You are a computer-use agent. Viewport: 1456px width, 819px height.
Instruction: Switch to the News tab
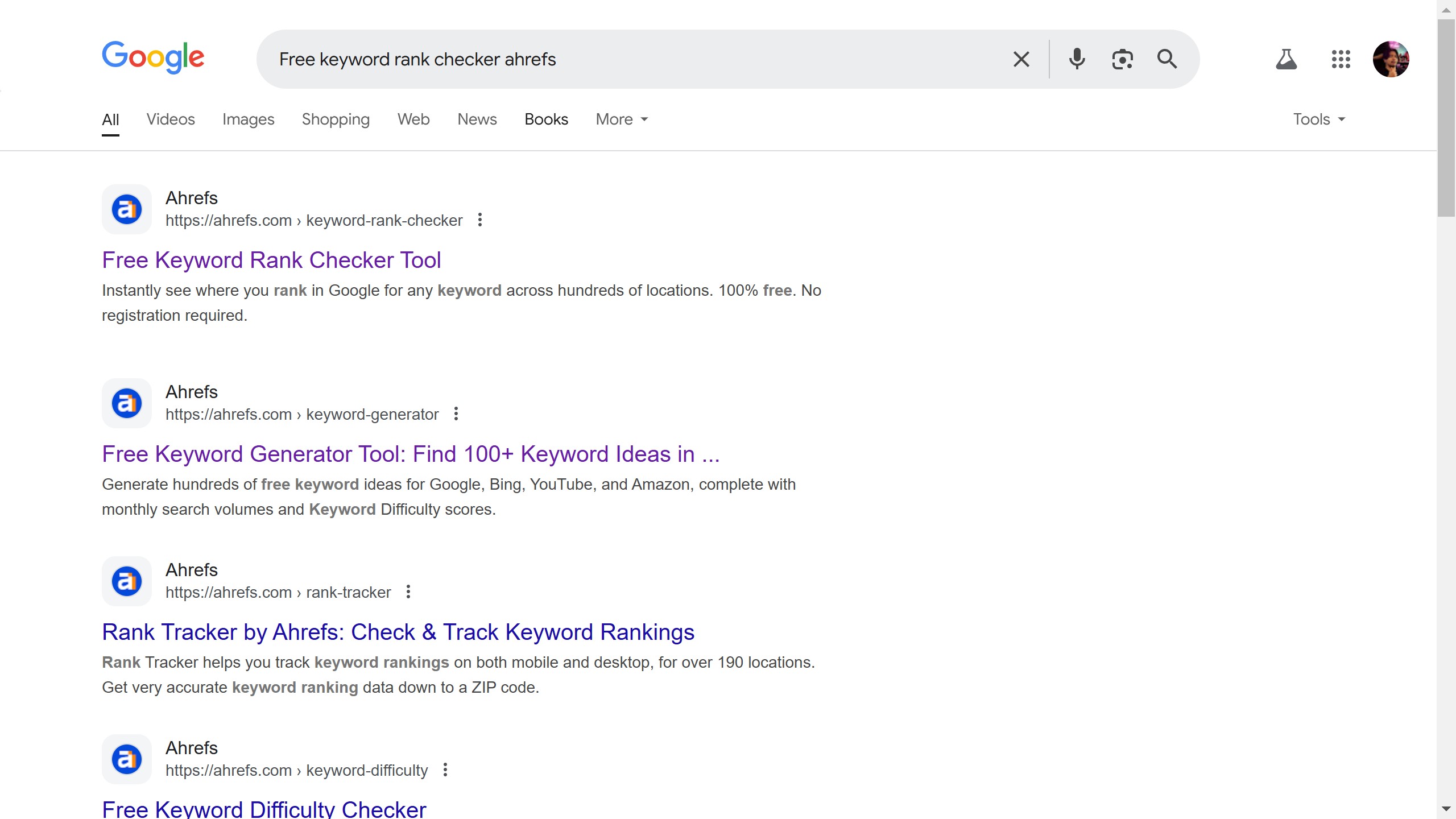point(477,119)
